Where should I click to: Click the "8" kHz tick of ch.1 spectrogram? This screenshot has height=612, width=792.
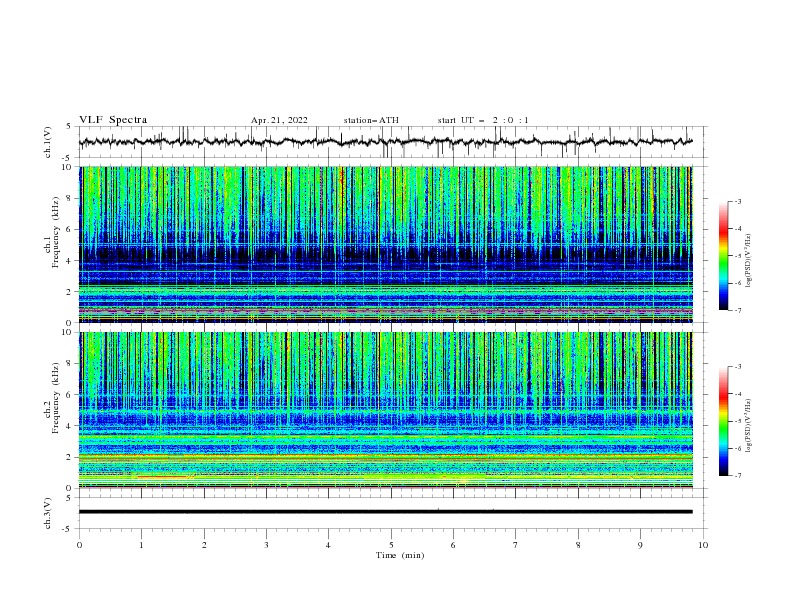[x=70, y=198]
